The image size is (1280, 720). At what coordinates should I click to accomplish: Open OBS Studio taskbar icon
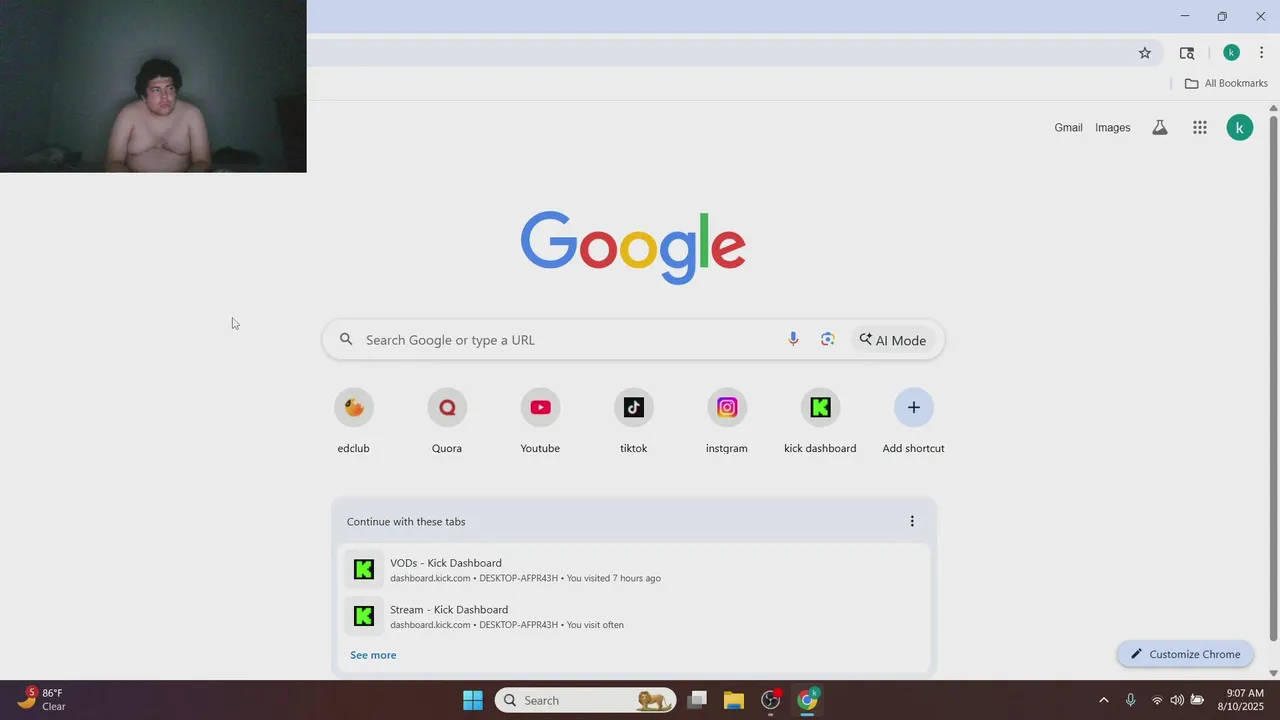point(771,700)
